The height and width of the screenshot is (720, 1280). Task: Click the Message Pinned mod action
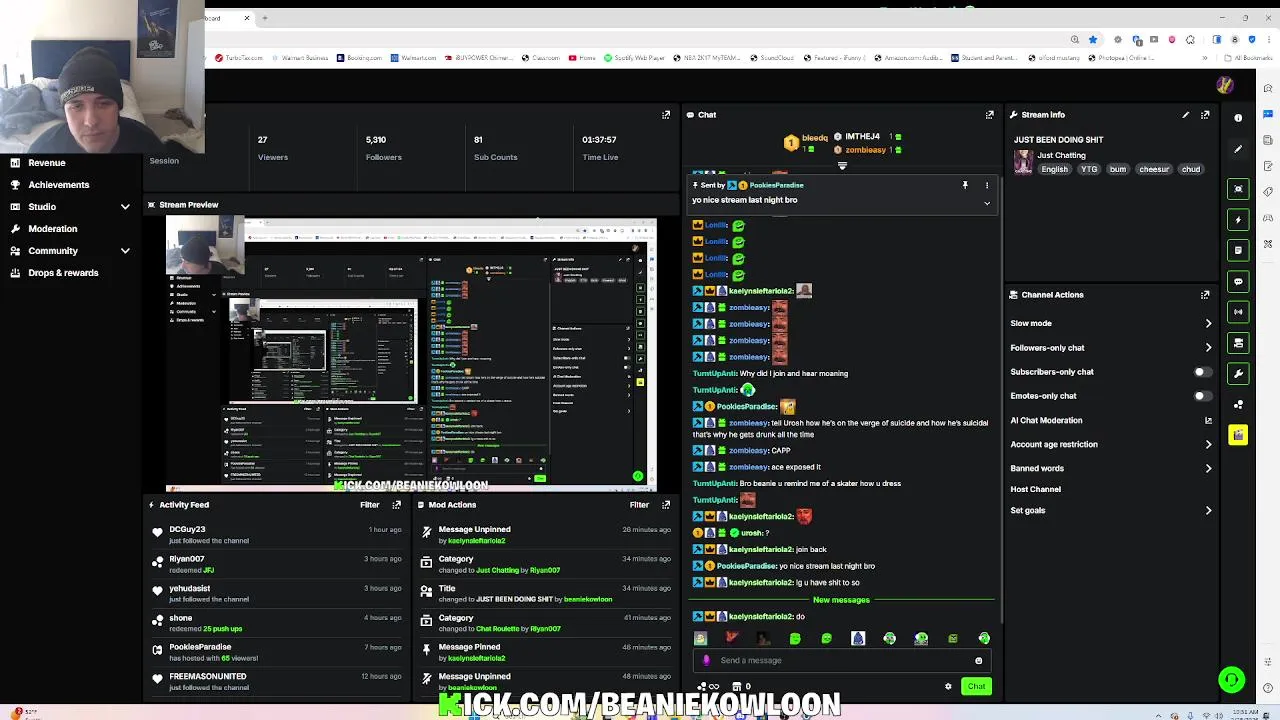(469, 647)
